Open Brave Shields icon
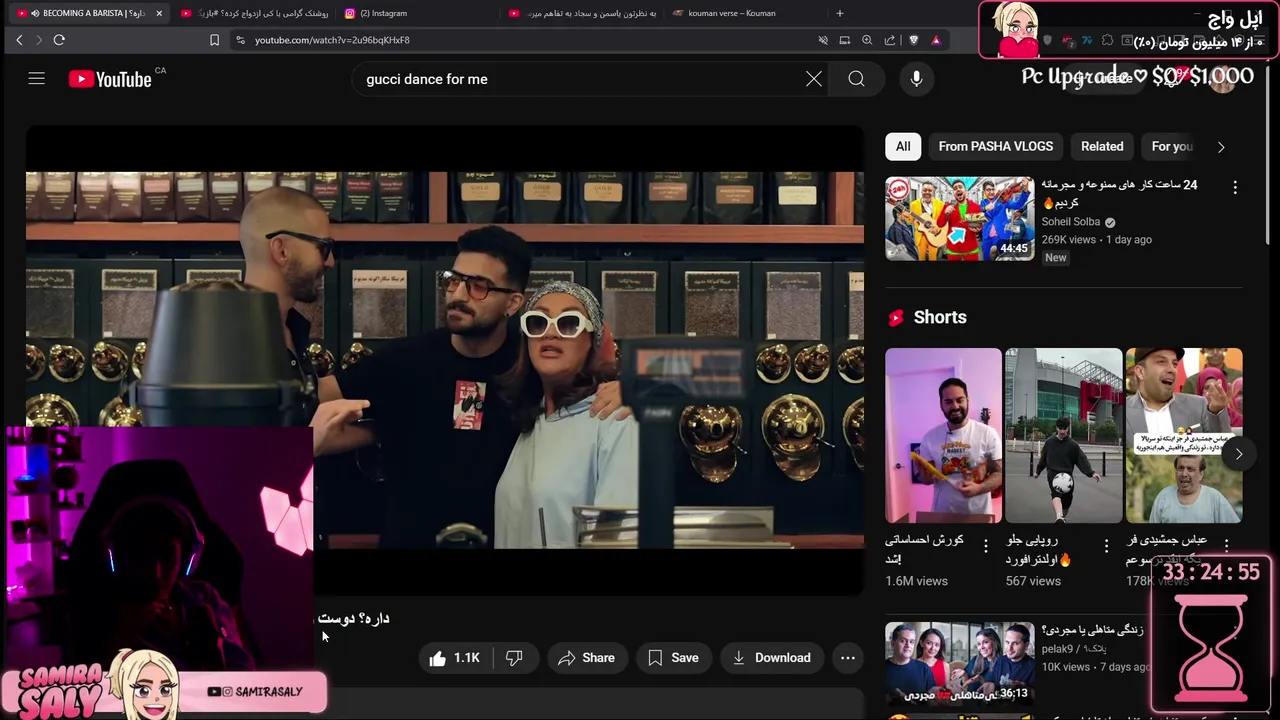1280x720 pixels. tap(913, 40)
